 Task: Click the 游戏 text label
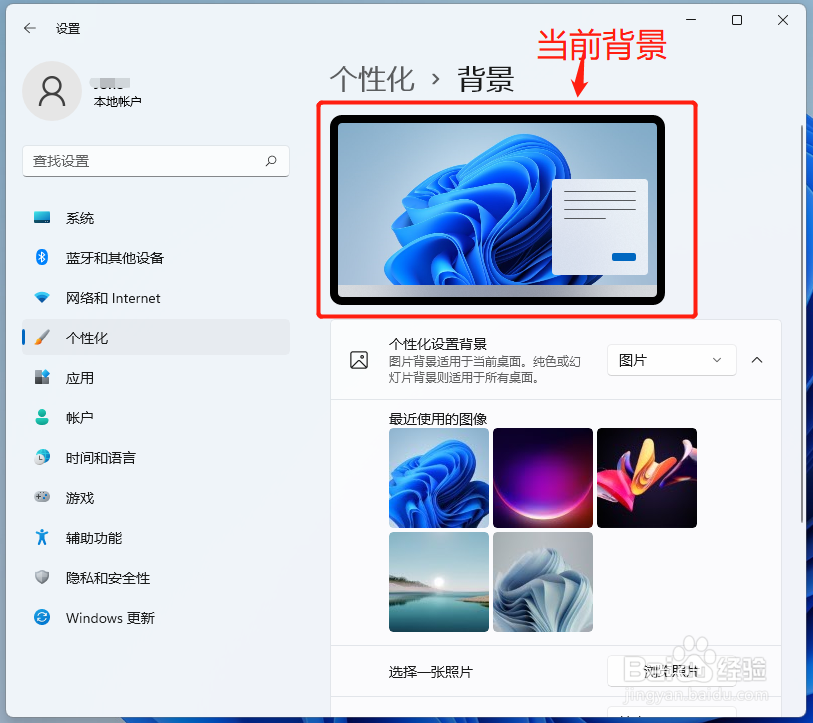(x=80, y=498)
